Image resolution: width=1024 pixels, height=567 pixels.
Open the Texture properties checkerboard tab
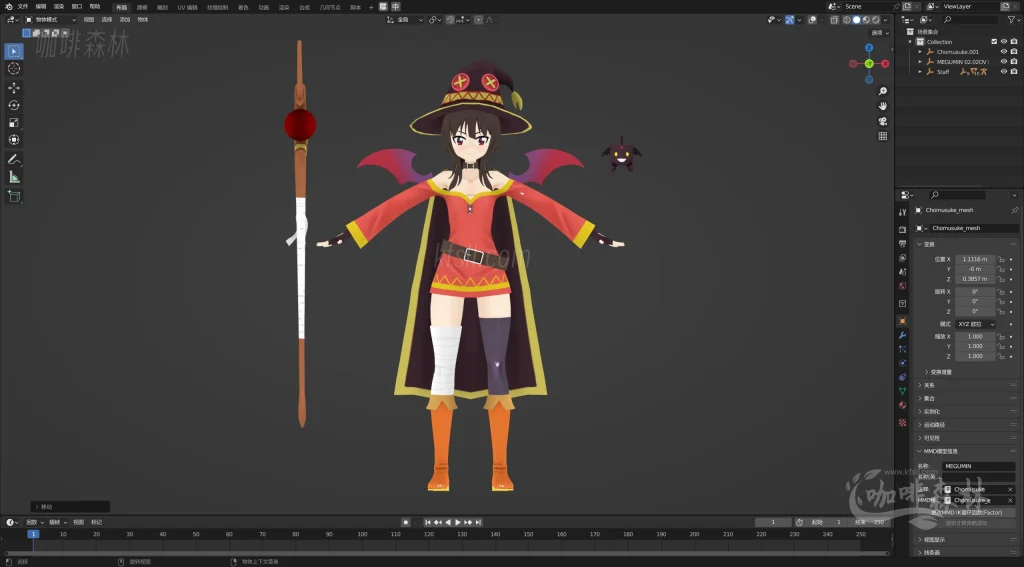[903, 423]
